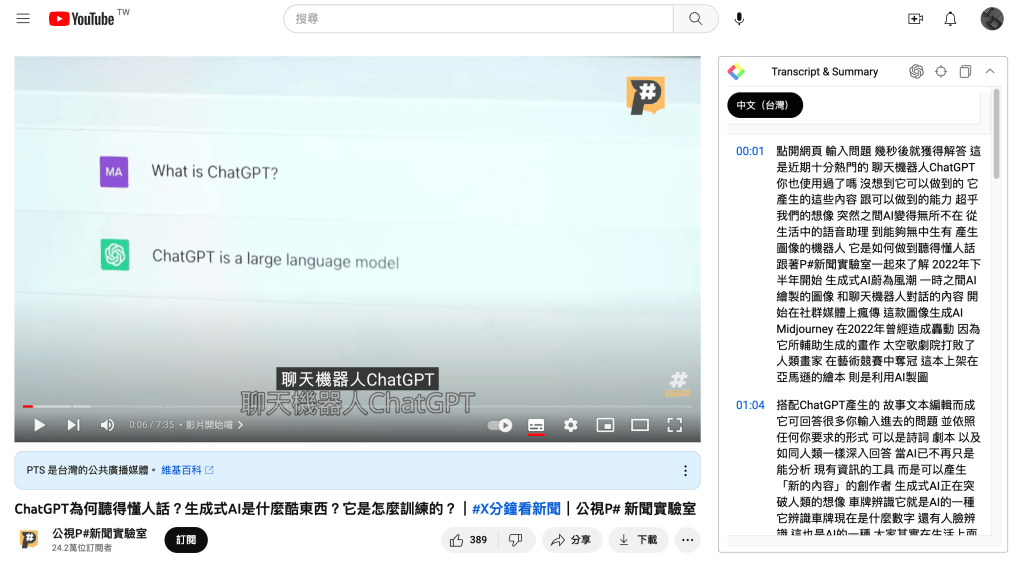Collapse the Transcript & Summary panel
This screenshot has height=562, width=1024.
990,72
